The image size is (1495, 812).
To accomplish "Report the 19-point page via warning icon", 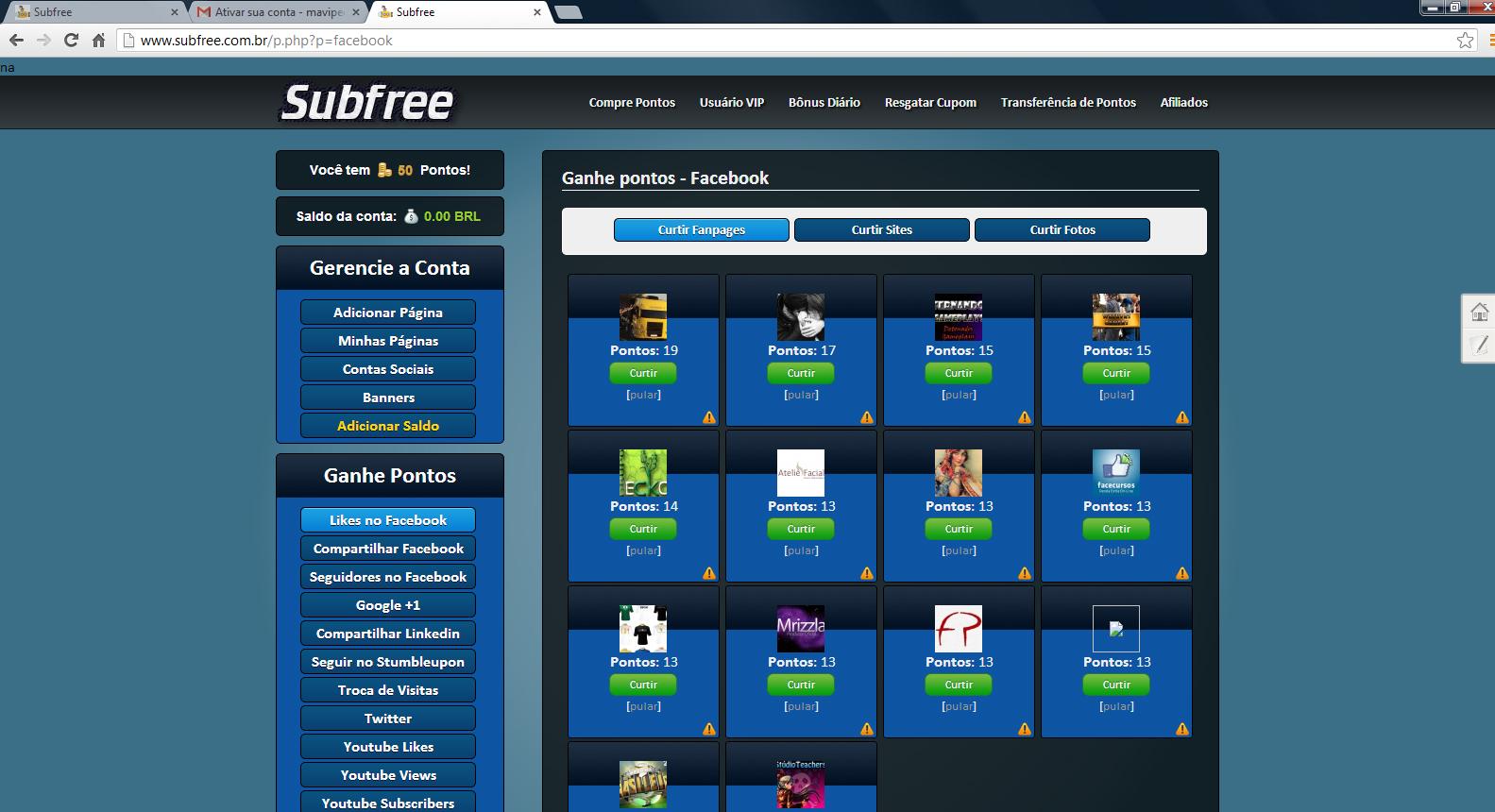I will 709,417.
